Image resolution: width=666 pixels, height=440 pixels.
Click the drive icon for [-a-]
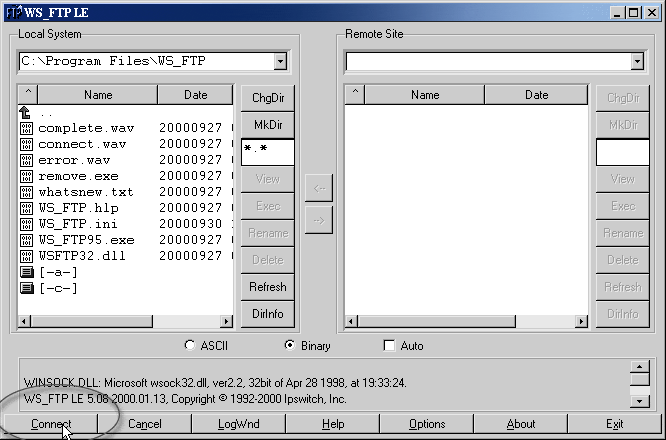point(27,272)
